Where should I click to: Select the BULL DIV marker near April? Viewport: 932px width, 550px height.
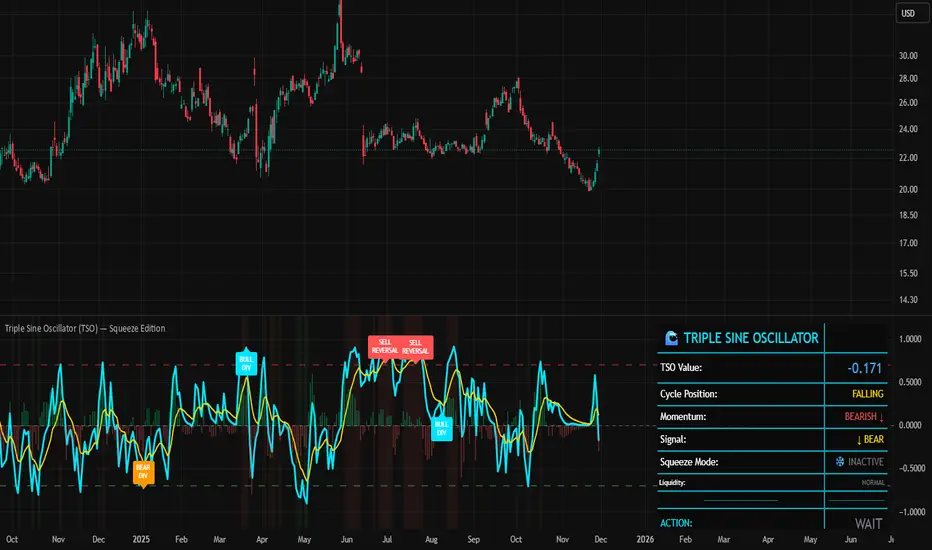pyautogui.click(x=246, y=364)
